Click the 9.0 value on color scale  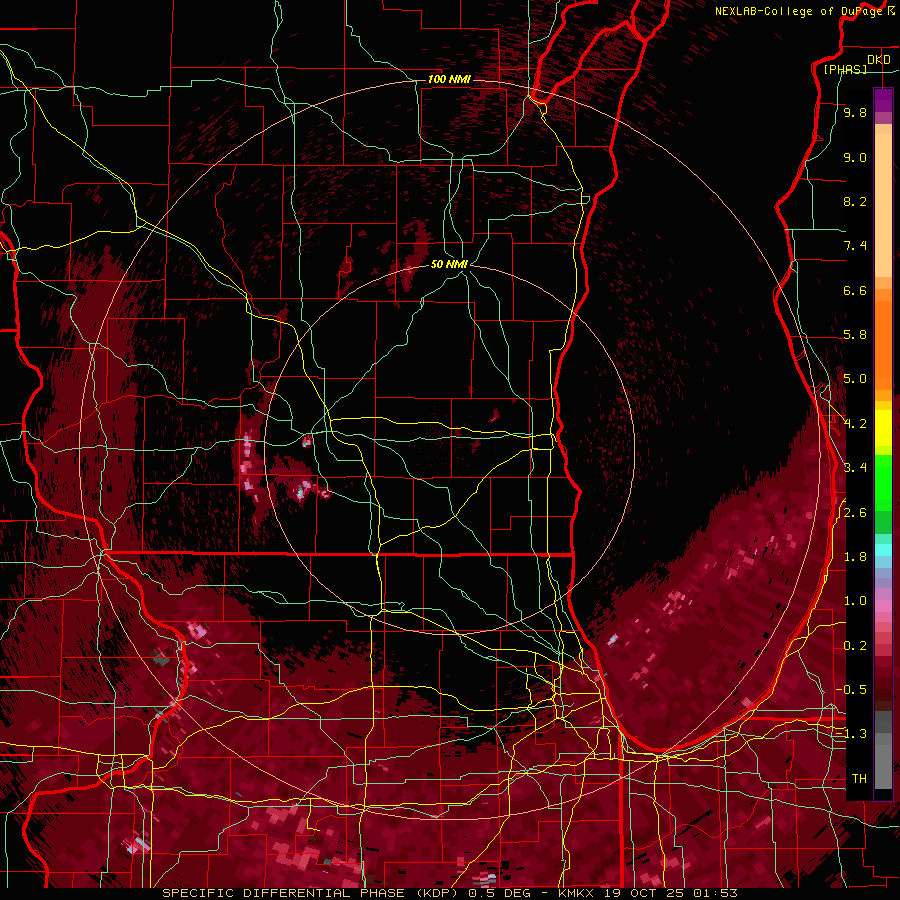pos(855,157)
